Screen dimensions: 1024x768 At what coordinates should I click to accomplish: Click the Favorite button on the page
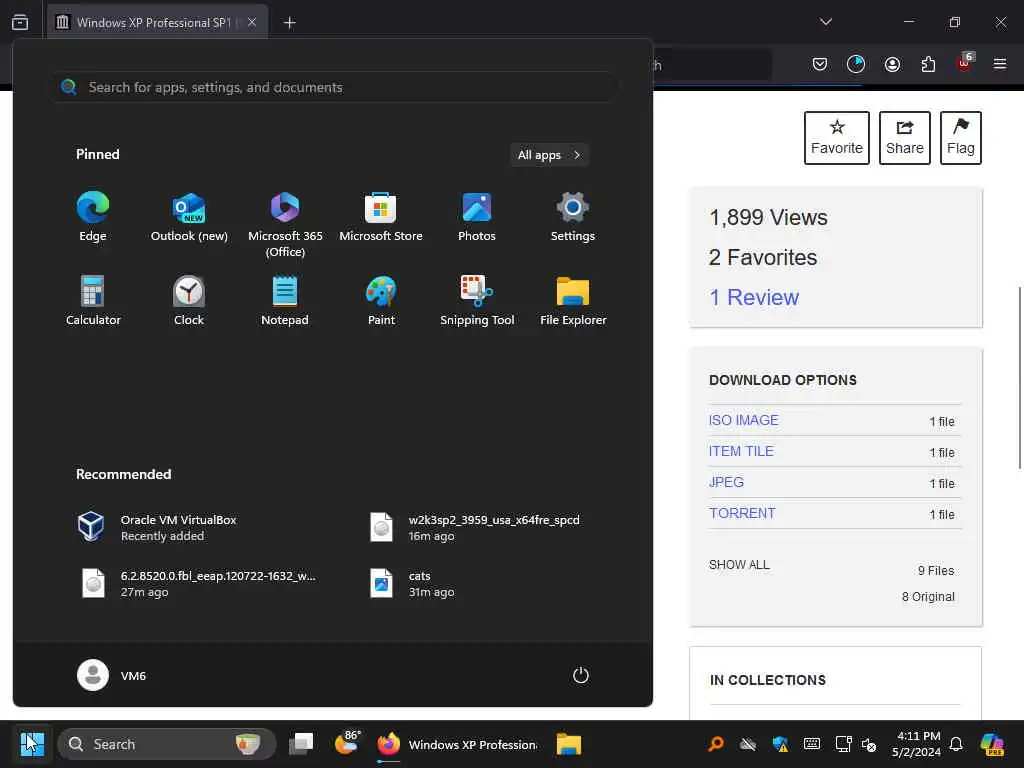point(837,138)
